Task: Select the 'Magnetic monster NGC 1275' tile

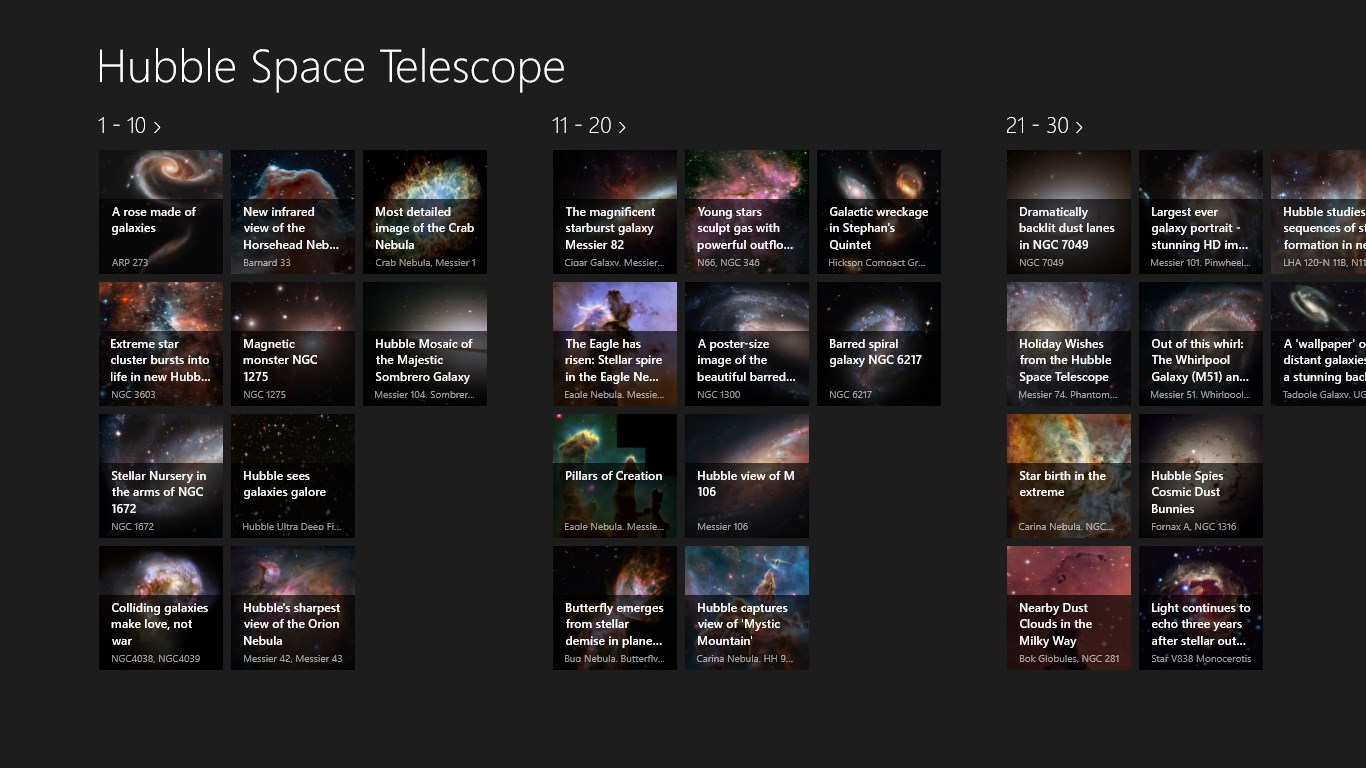Action: [x=292, y=344]
